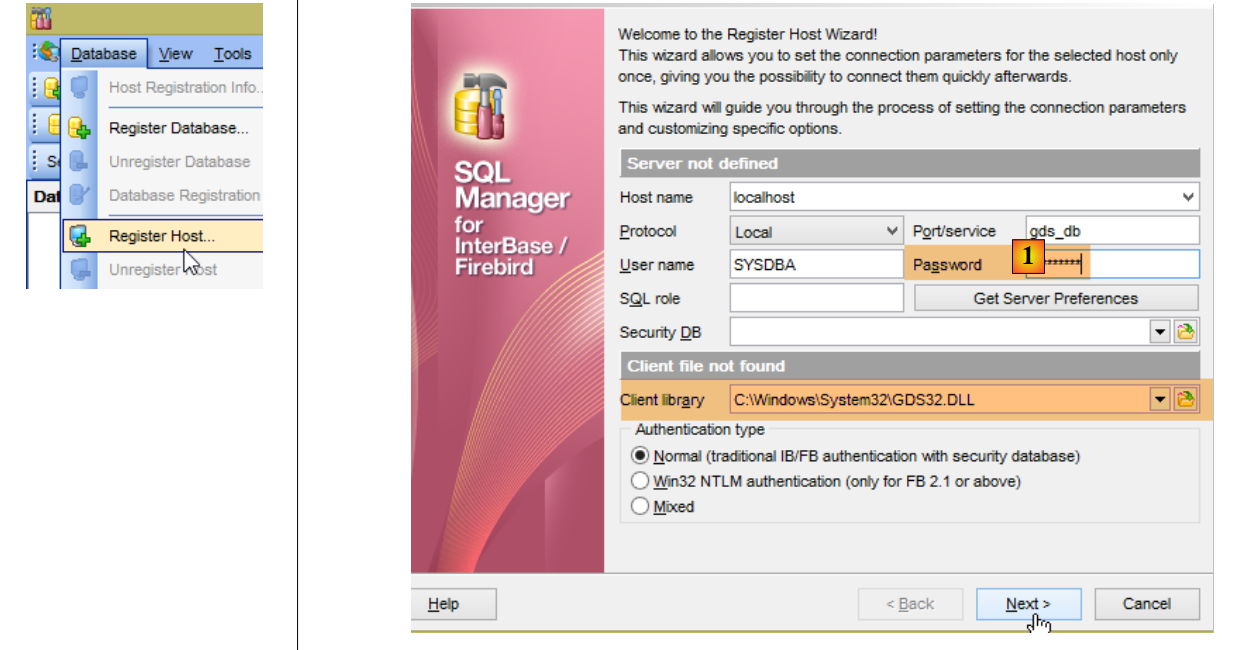Select Mixed authentication type
The image size is (1239, 650).
coord(640,507)
